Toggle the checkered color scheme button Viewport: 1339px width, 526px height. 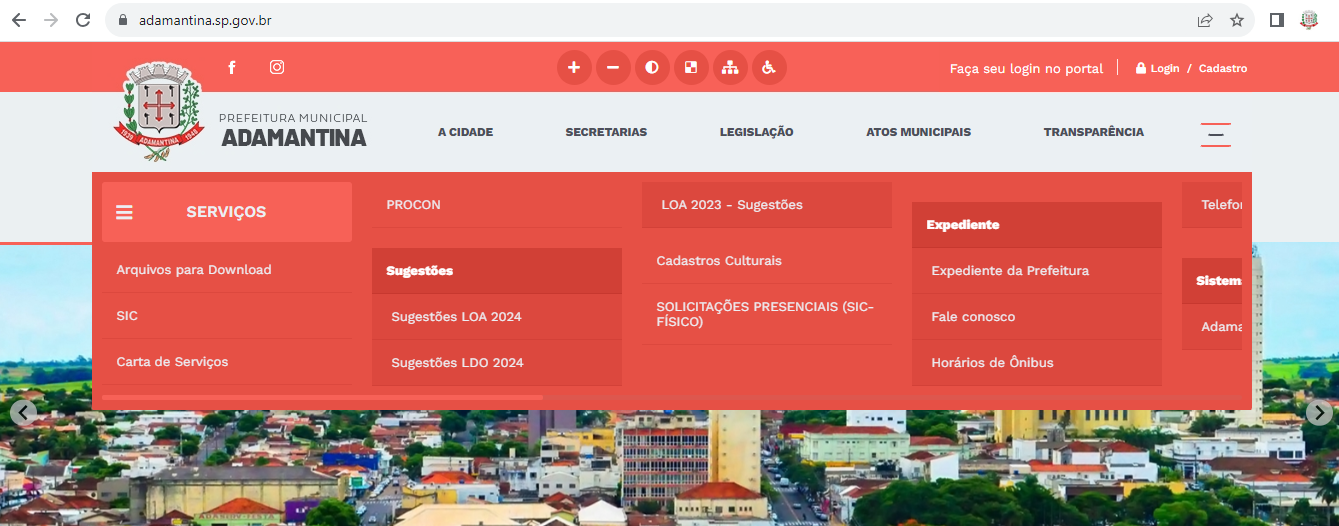point(691,68)
